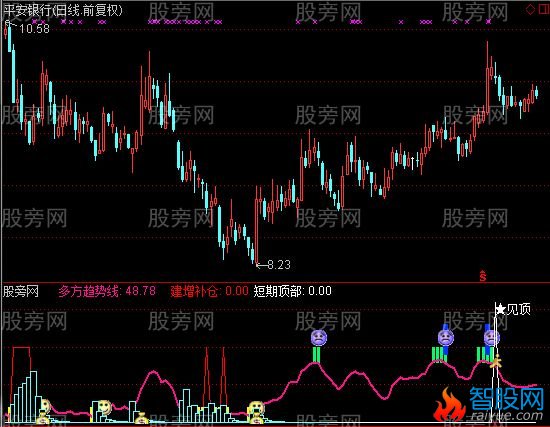Select the last candlestick on the chart
Screen dimensions: 550x427
536,92
